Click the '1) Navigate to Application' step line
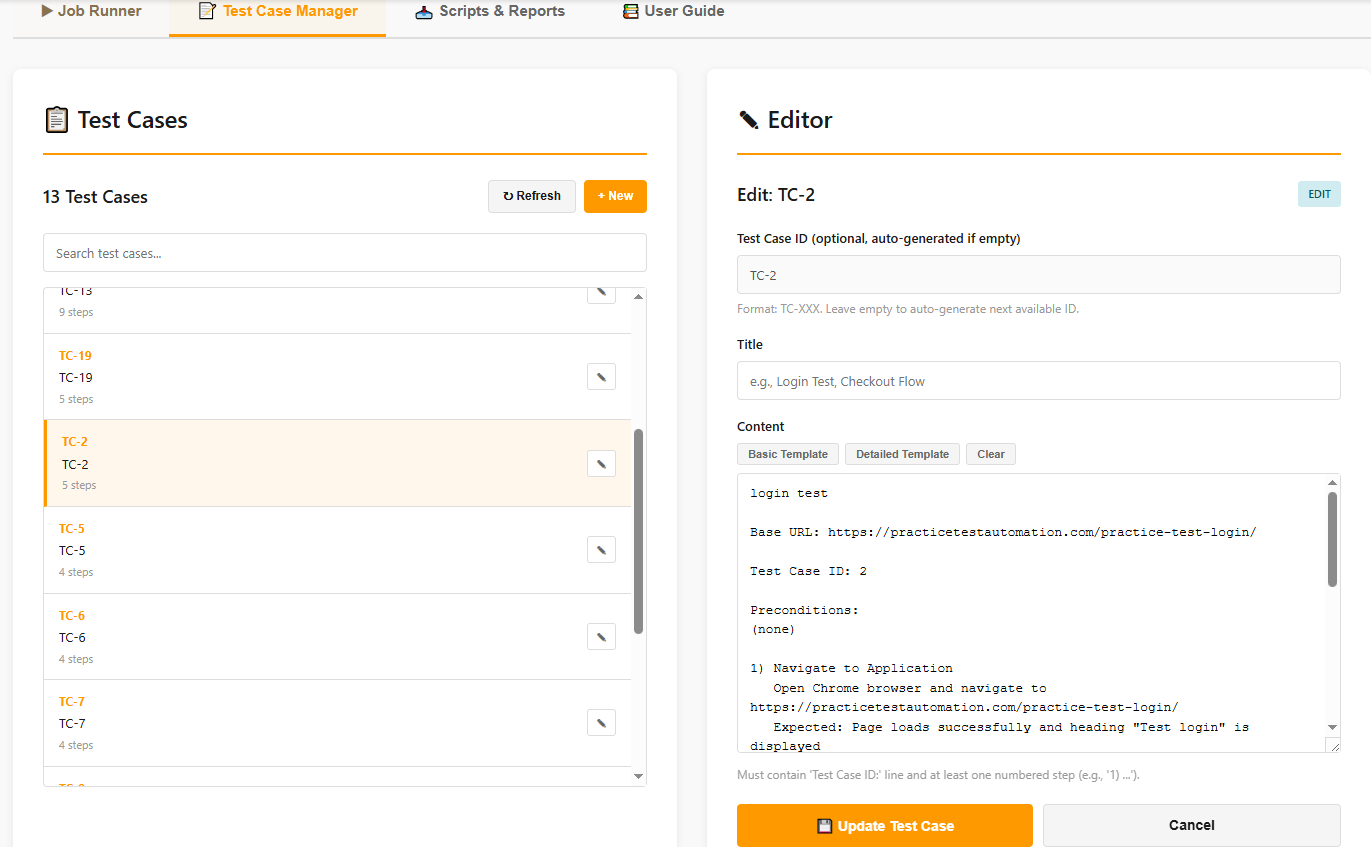 pyautogui.click(x=851, y=668)
